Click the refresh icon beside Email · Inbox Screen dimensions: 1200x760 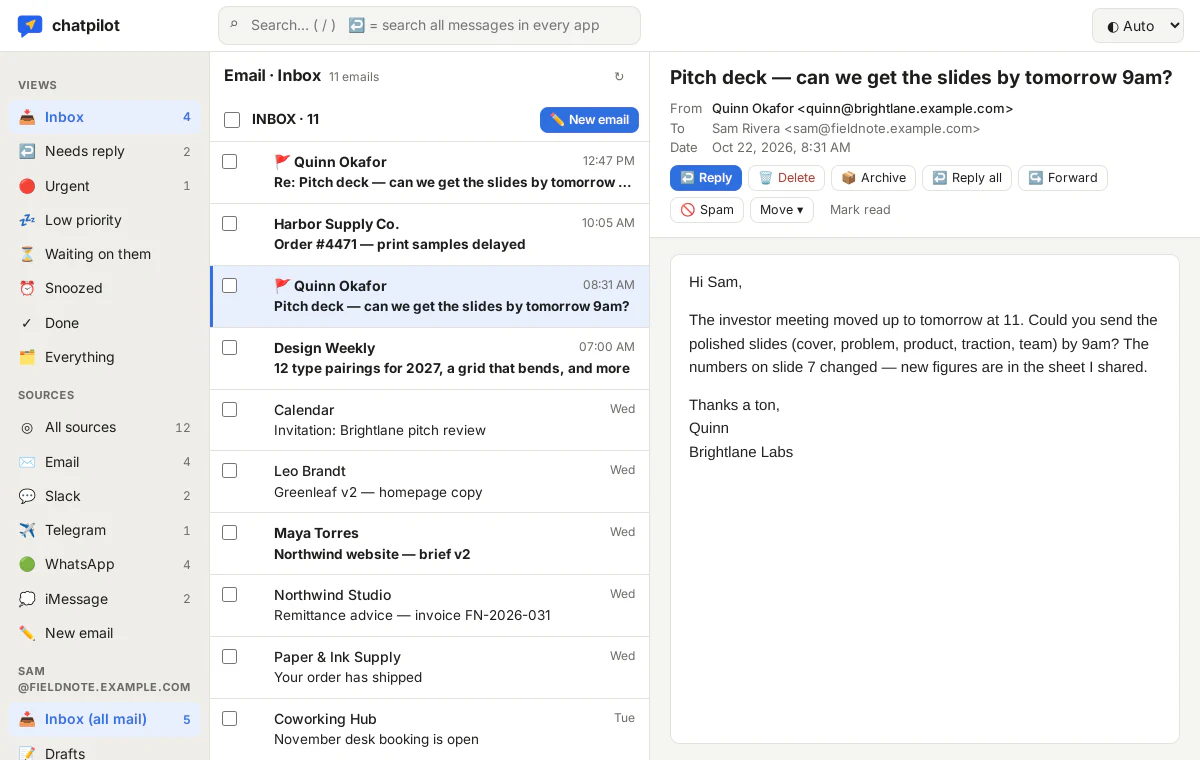click(619, 77)
